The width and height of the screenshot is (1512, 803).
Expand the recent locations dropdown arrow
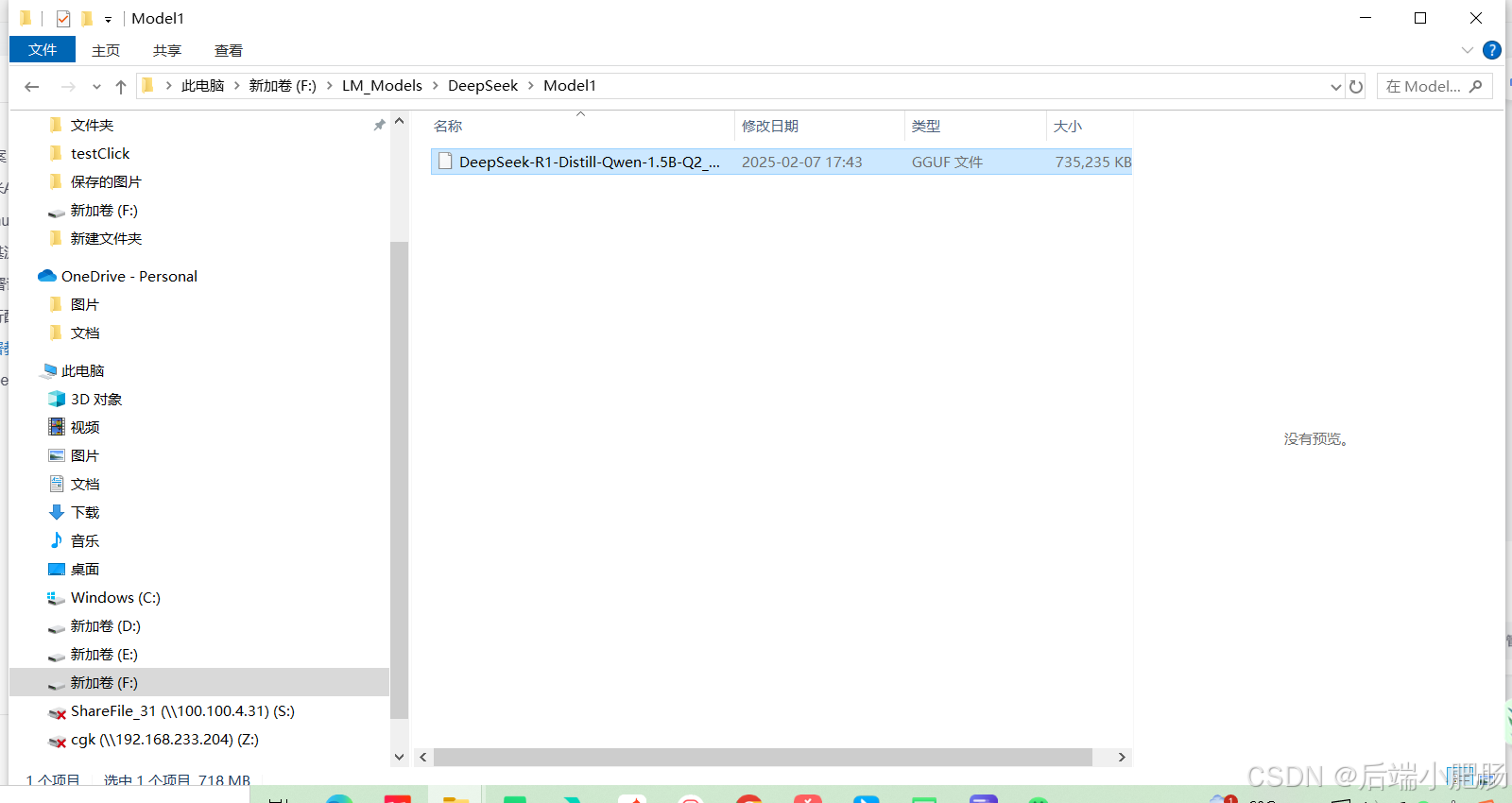click(96, 87)
